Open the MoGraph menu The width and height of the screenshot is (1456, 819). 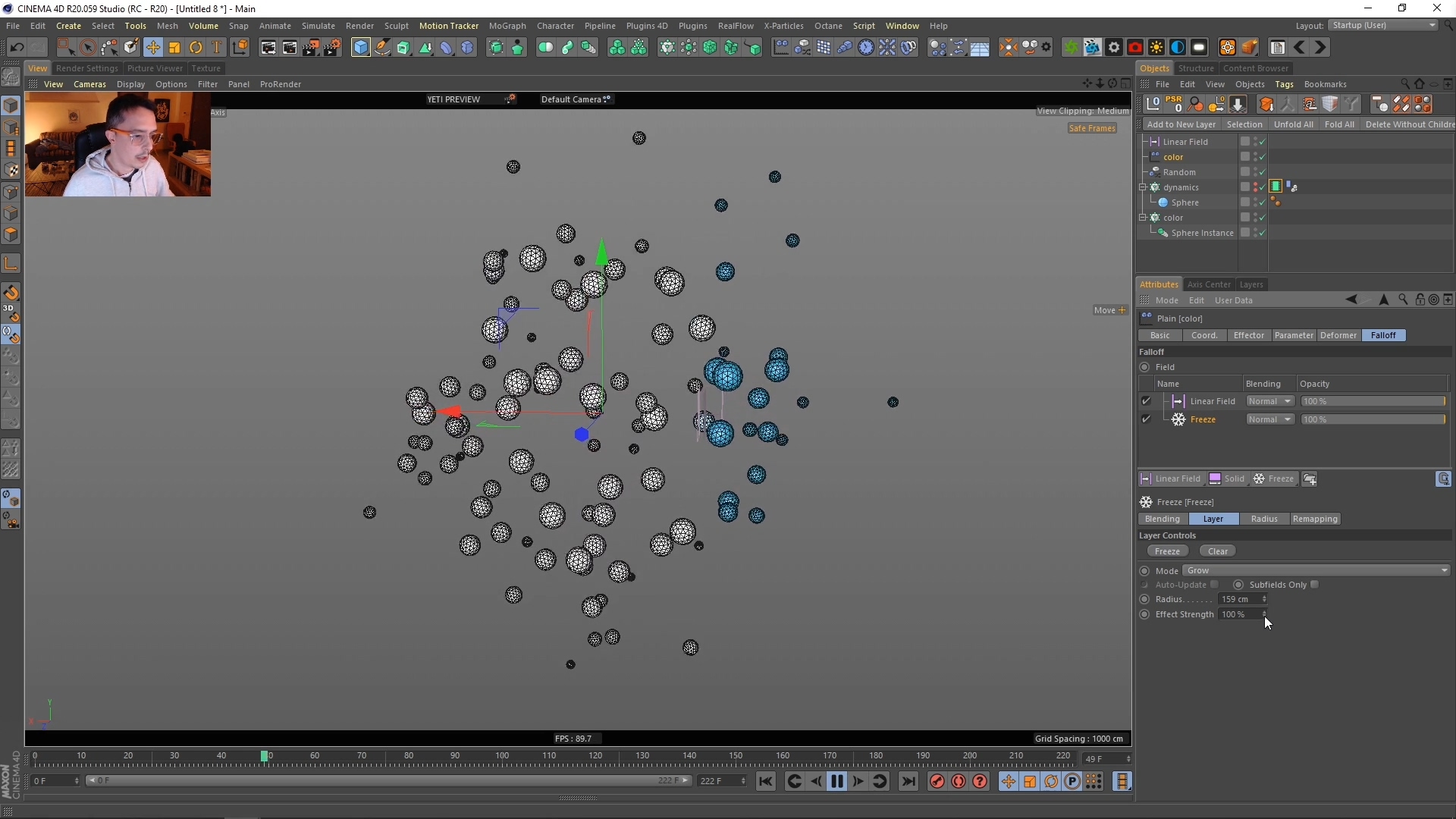[507, 25]
